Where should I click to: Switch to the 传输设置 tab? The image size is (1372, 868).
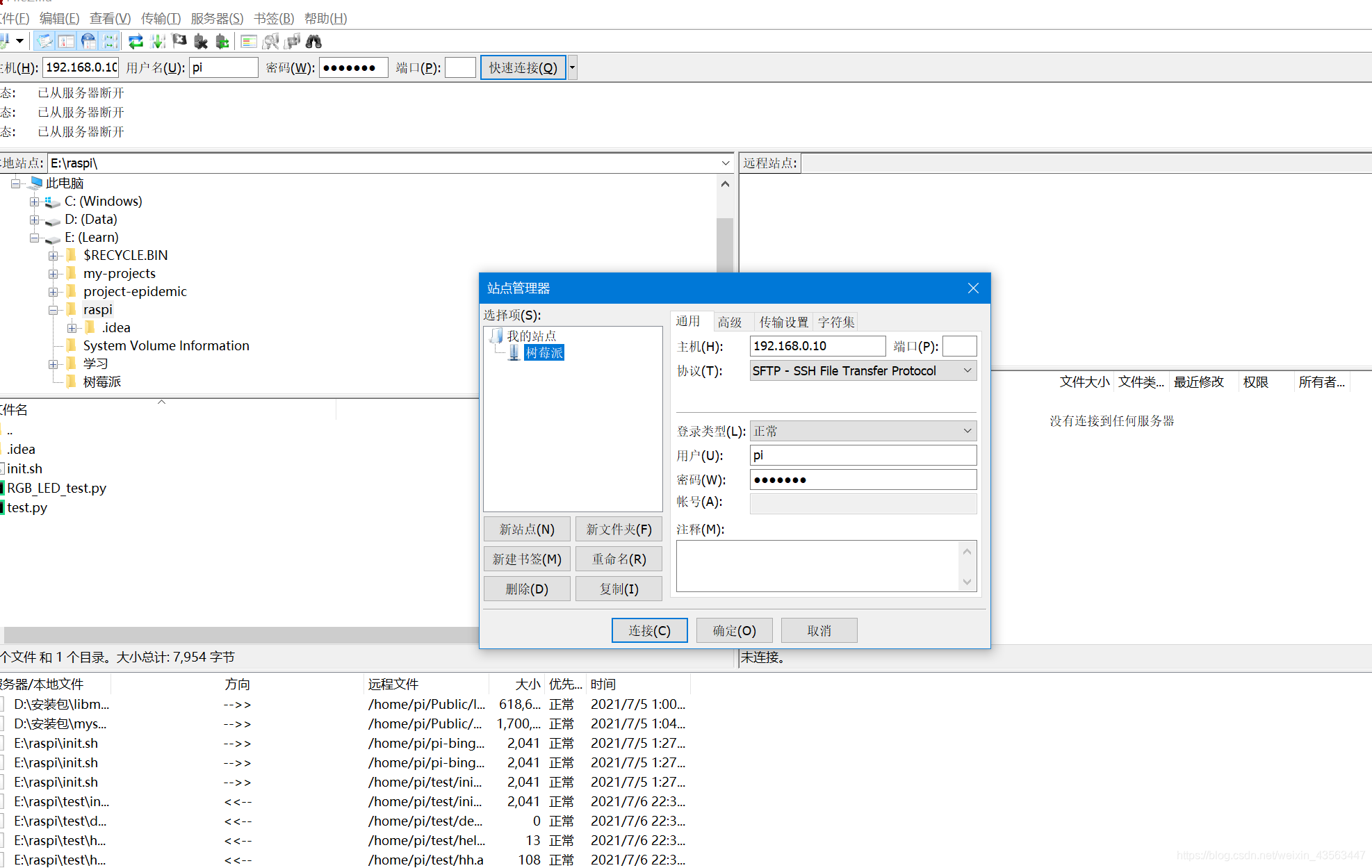783,322
